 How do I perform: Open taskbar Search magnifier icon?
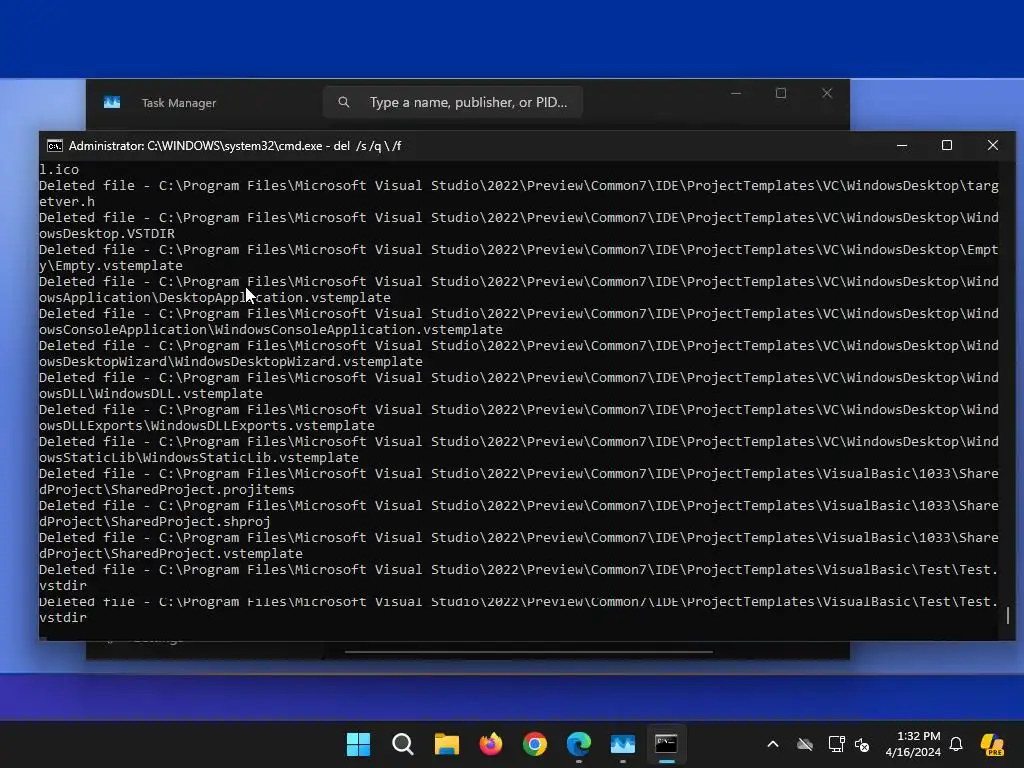[402, 744]
